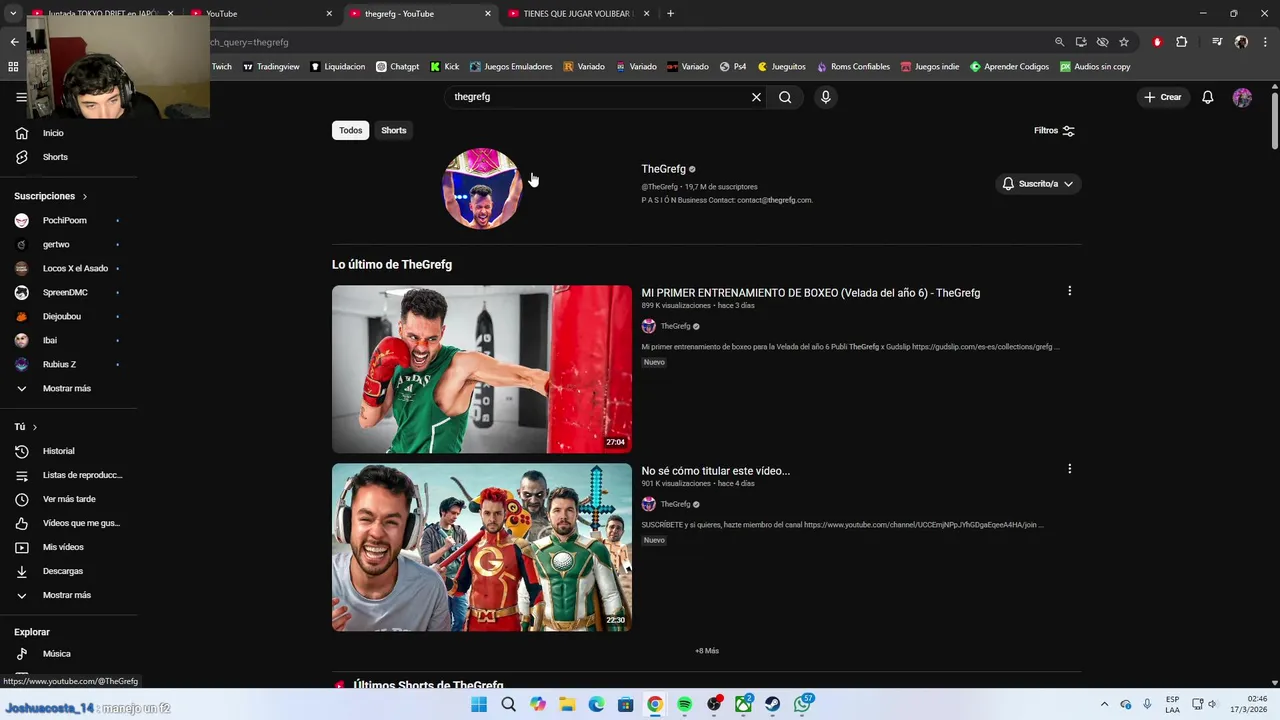Expand the Suscripciones section arrow
This screenshot has height=720, width=1280.
click(84, 196)
